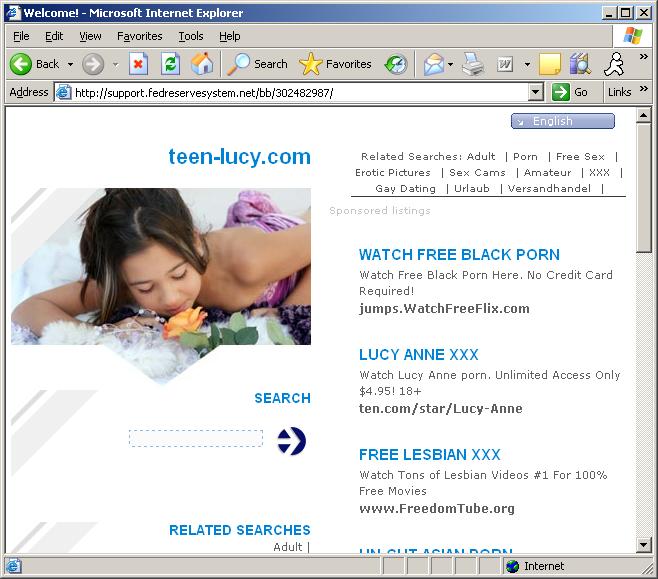Click the scrollbar up arrow
This screenshot has width=658, height=579.
coord(643,115)
